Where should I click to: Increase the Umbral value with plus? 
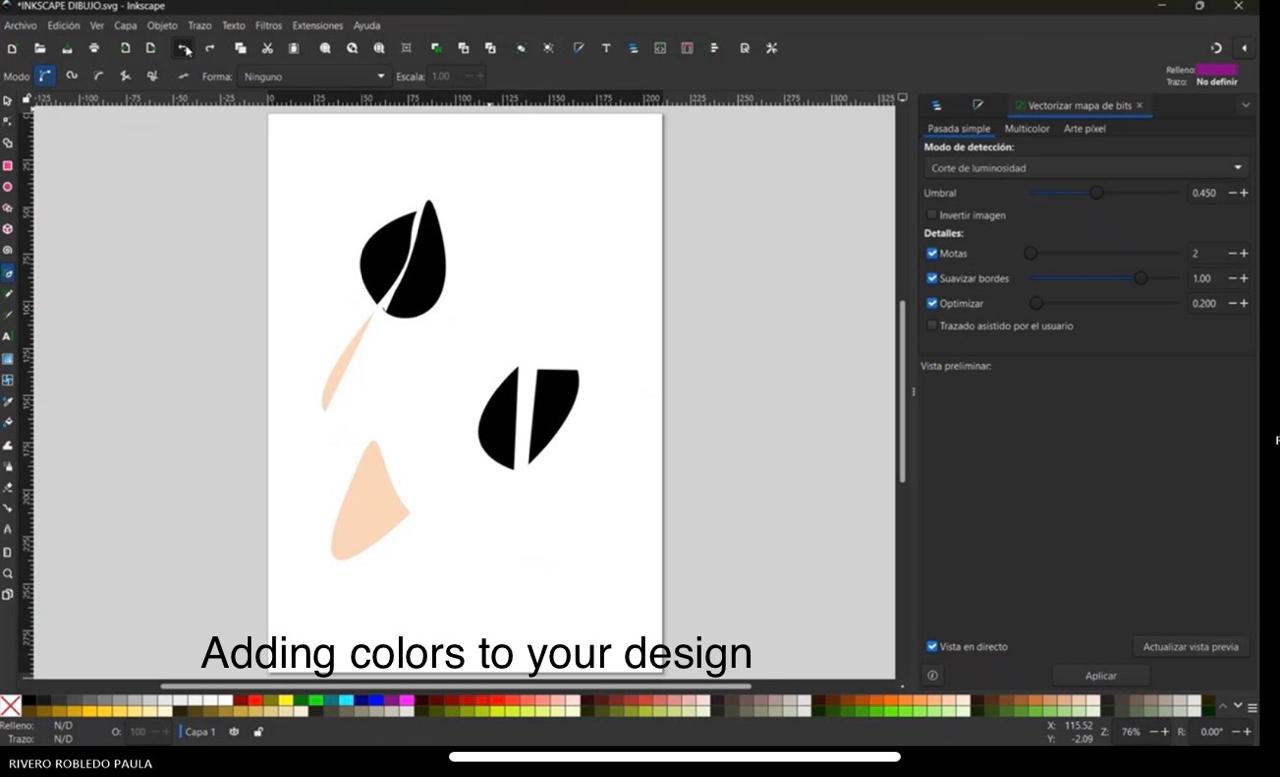pos(1244,193)
